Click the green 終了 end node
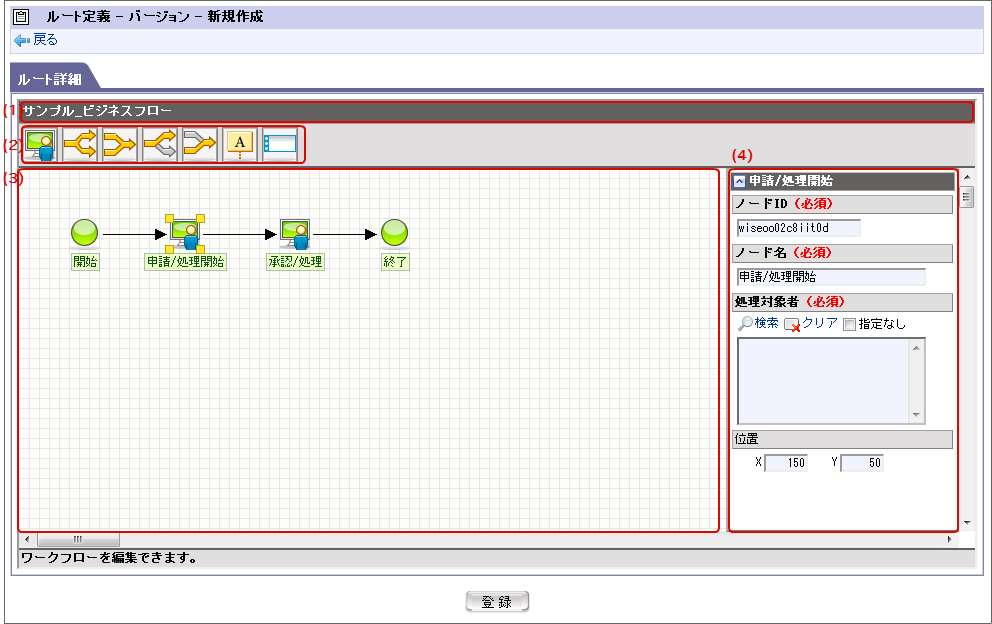The image size is (992, 624). click(x=394, y=233)
